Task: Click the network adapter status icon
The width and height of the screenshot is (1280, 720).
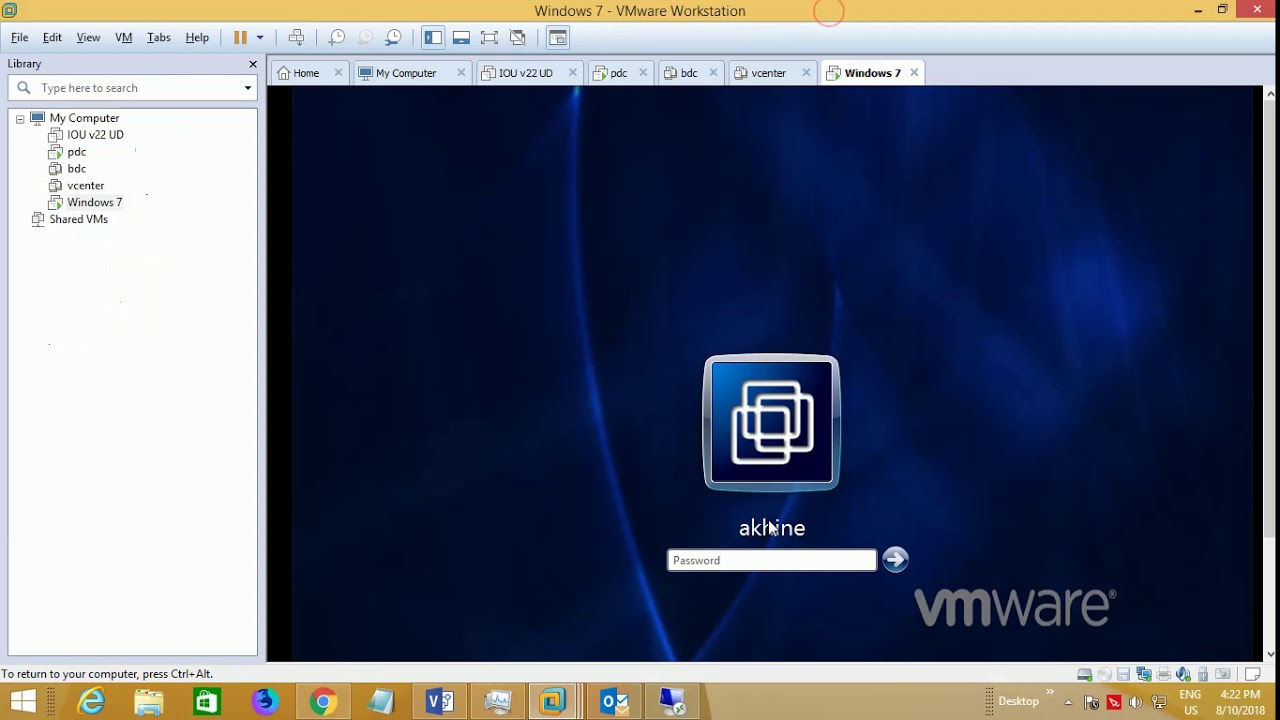Action: [x=1144, y=674]
